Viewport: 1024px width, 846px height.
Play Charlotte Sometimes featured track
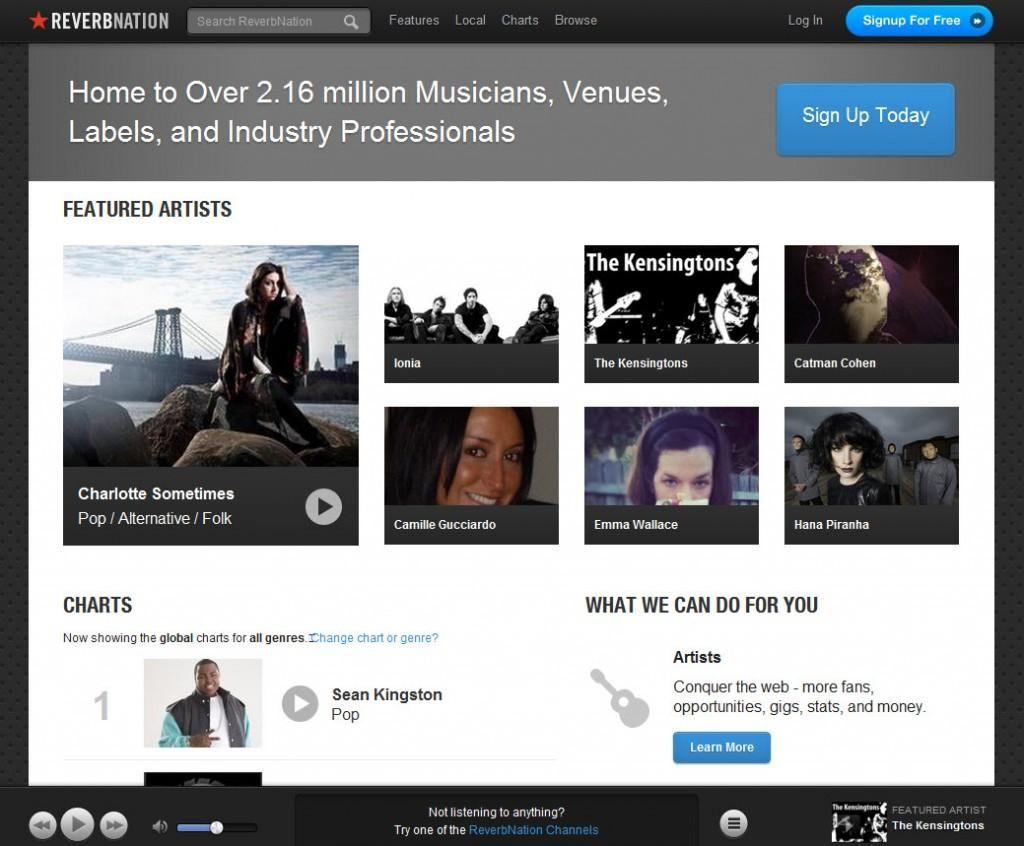click(x=323, y=506)
